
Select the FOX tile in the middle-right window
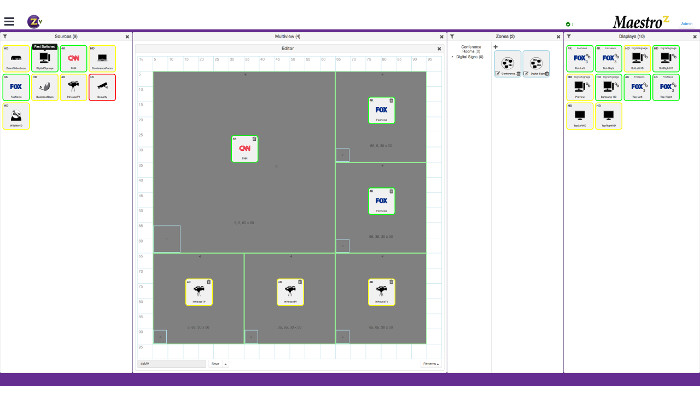(x=381, y=201)
